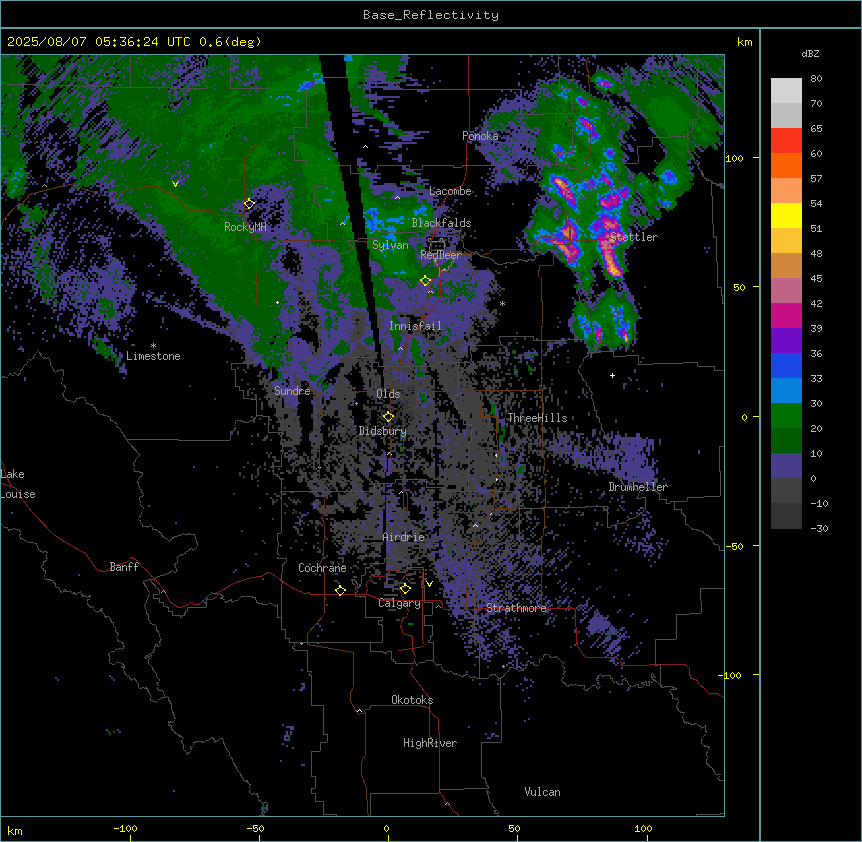The image size is (862, 842).
Task: Click the red 65-60 dBZ legend swatch
Action: pyautogui.click(x=786, y=140)
